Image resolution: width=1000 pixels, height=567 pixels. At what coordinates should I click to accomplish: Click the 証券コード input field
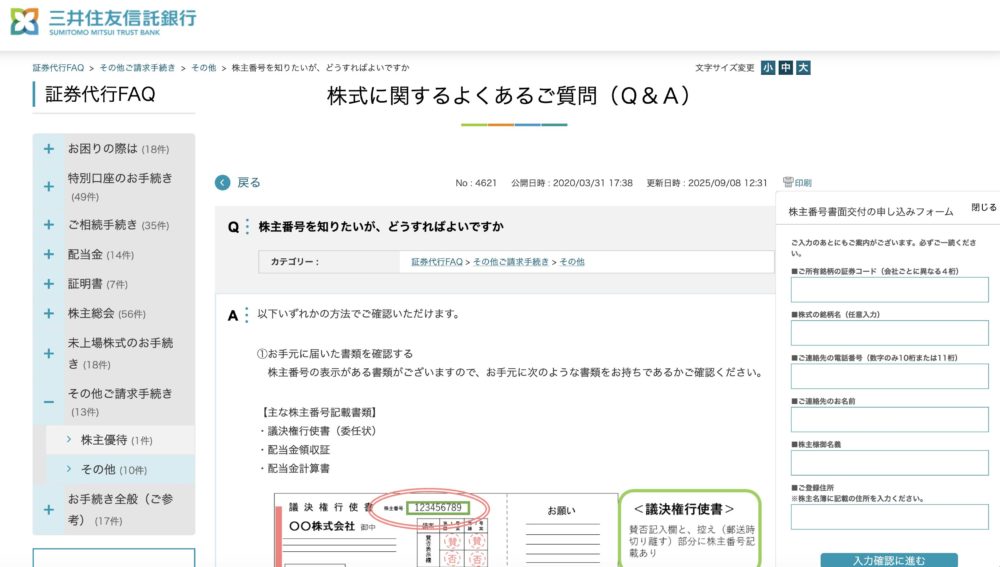pos(889,290)
